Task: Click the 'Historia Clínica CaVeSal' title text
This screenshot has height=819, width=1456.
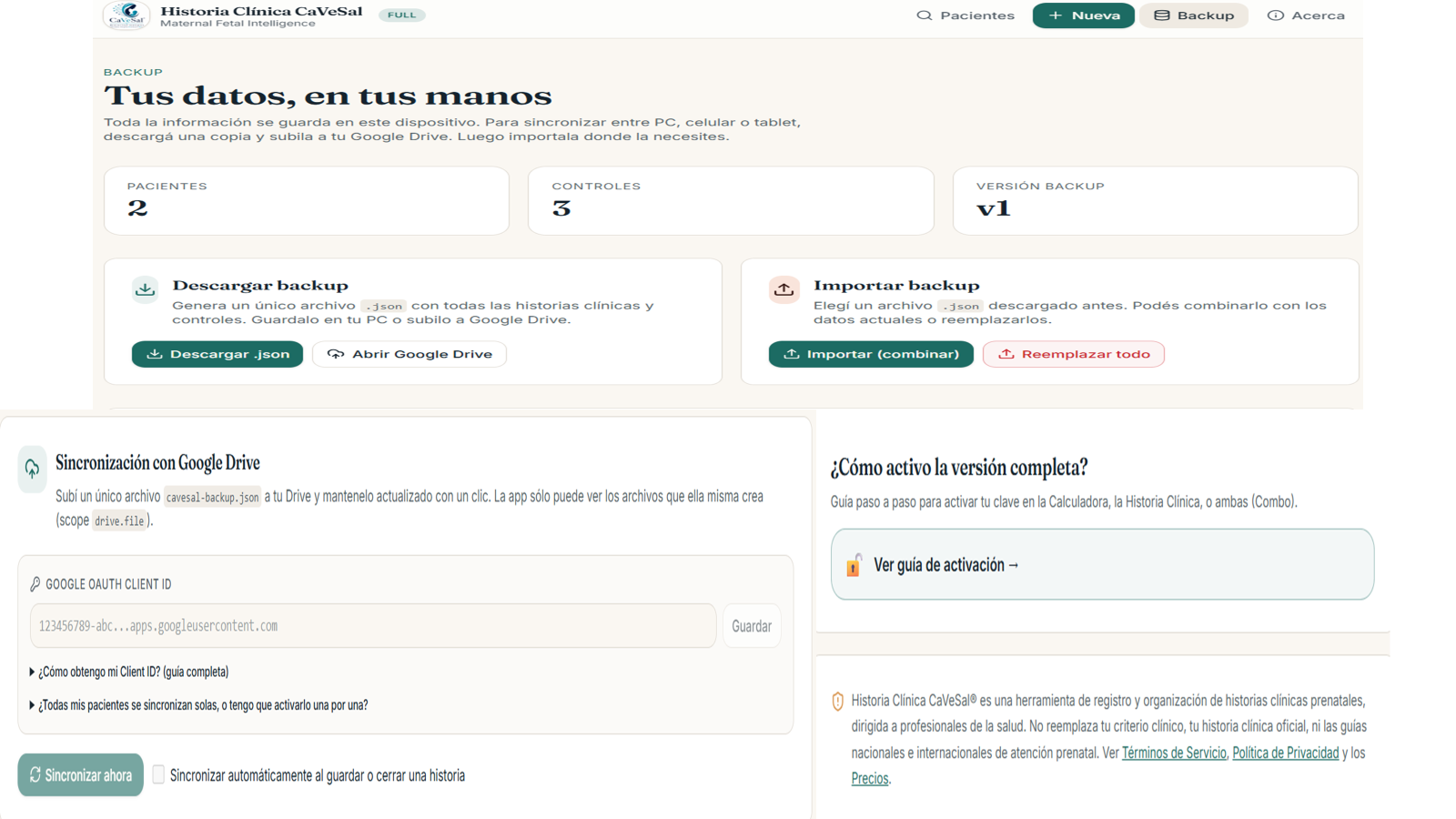Action: click(x=261, y=11)
